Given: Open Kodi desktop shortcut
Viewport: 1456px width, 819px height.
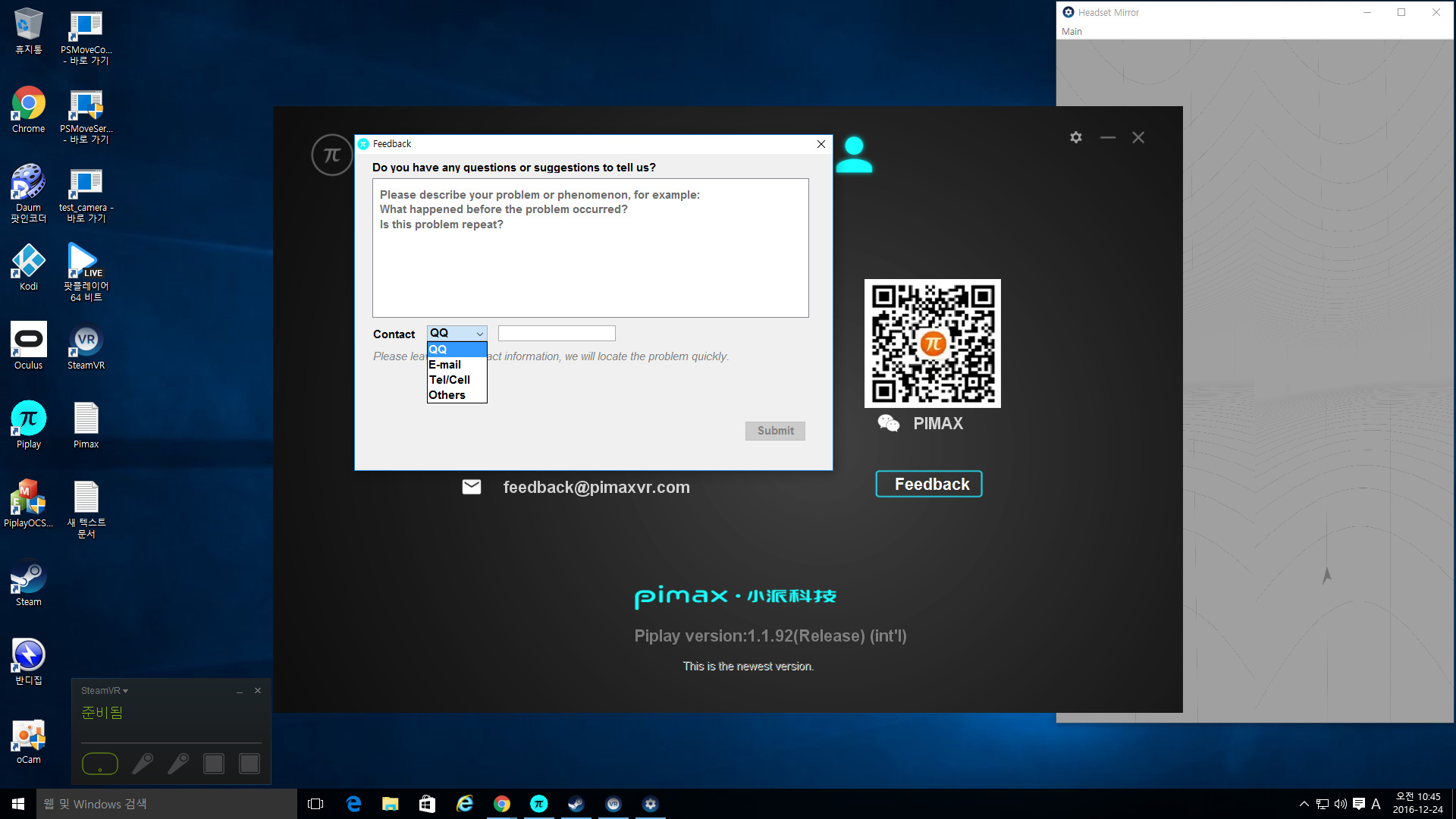Looking at the screenshot, I should [28, 268].
